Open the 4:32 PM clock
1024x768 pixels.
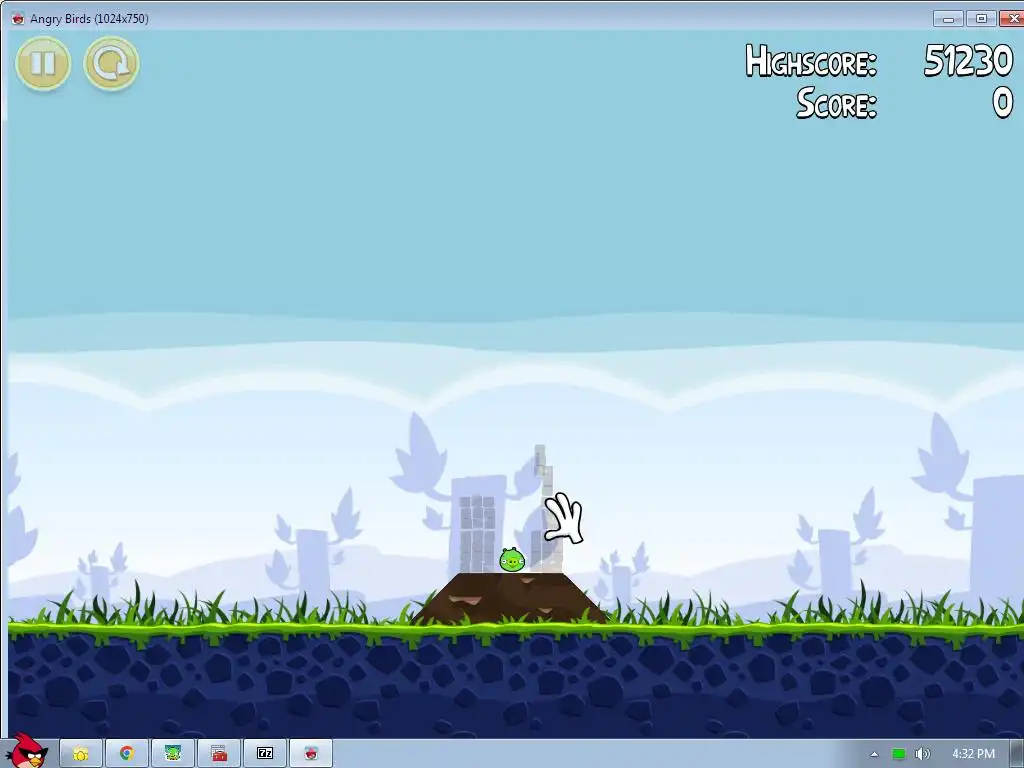973,754
